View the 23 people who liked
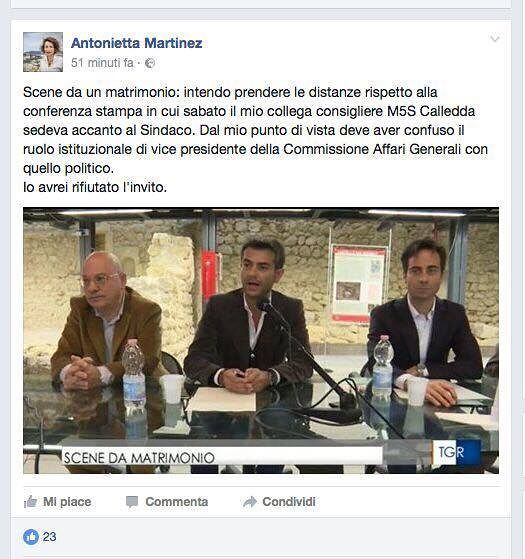Image resolution: width=525 pixels, height=559 pixels. tap(50, 537)
